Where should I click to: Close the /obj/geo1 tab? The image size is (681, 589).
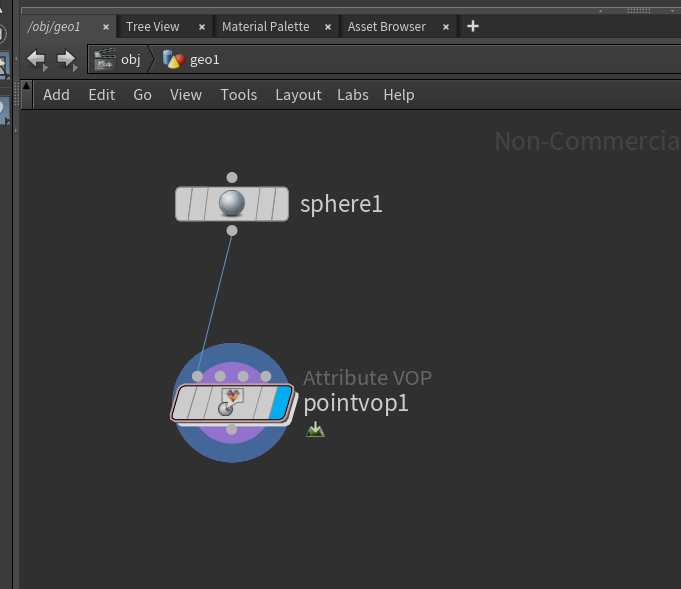[106, 27]
